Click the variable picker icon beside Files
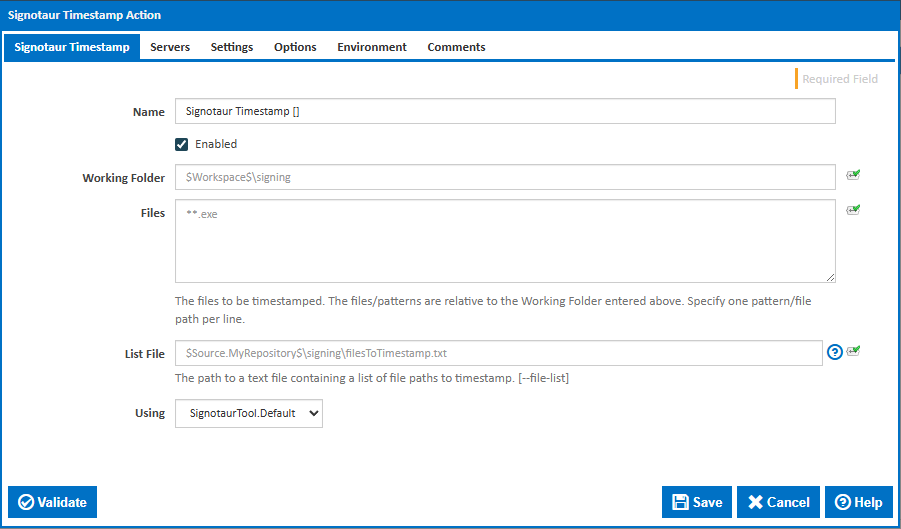The image size is (901, 529). click(x=853, y=210)
